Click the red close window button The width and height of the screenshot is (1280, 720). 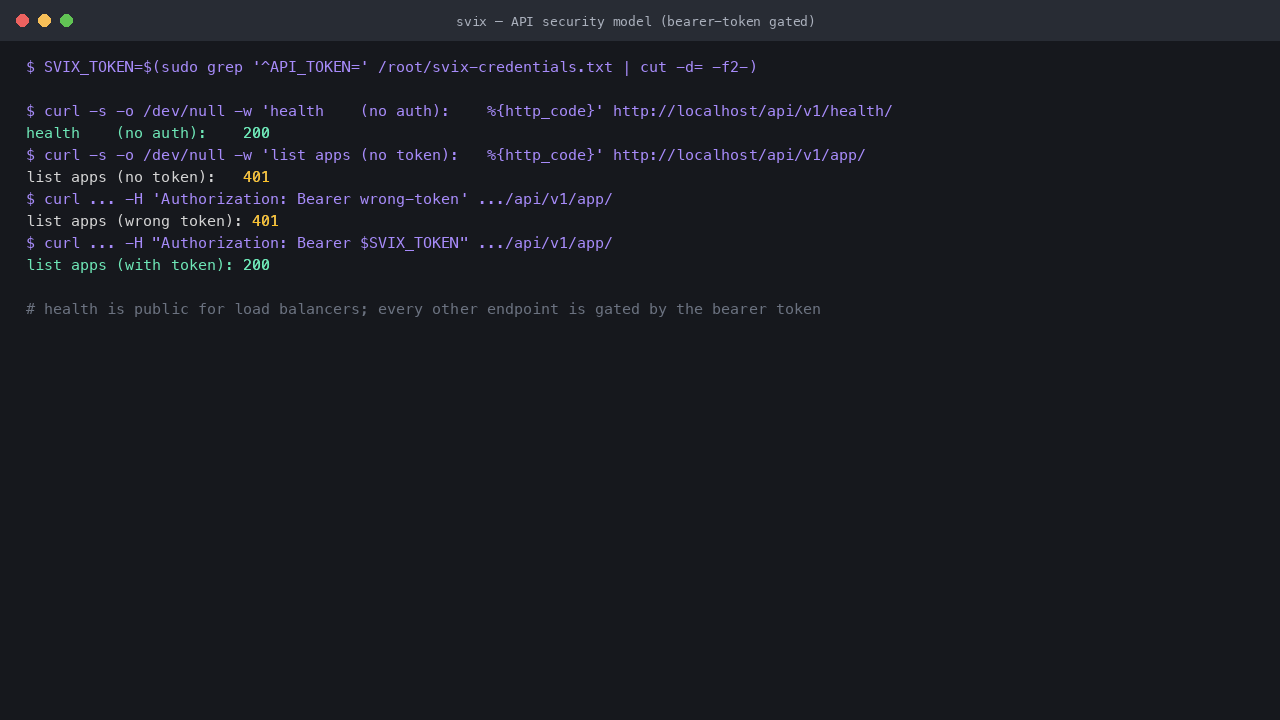[22, 20]
